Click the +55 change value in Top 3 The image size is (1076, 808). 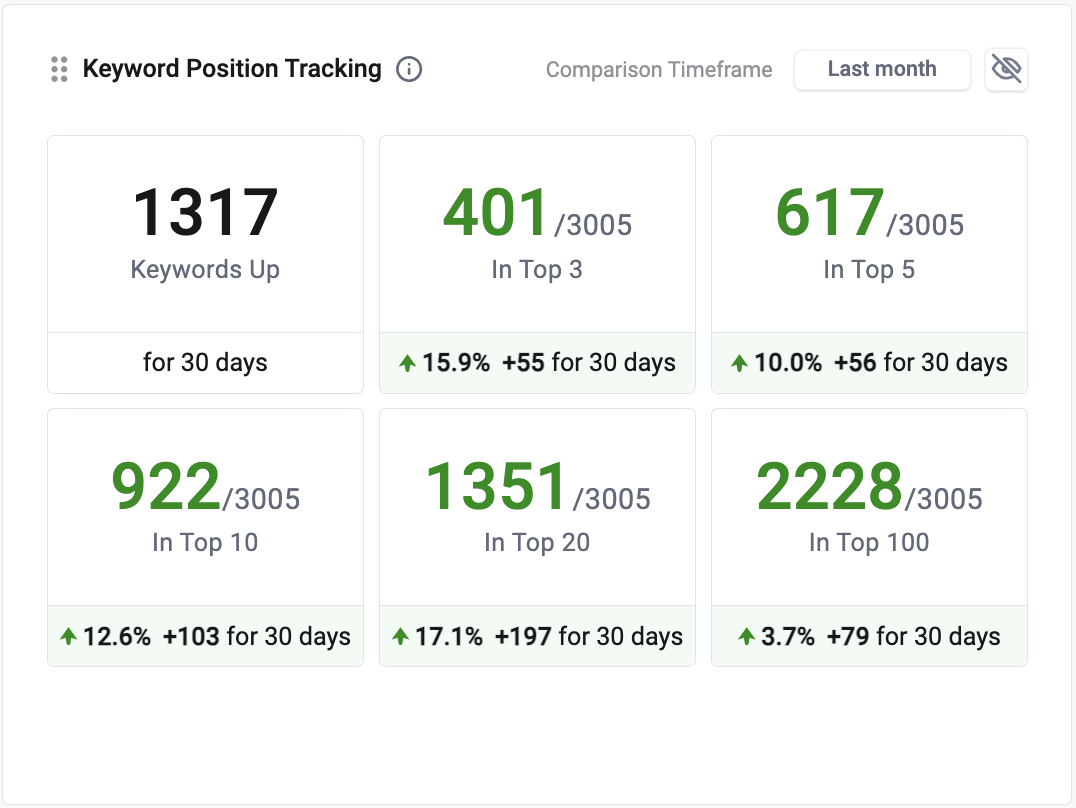pos(523,363)
